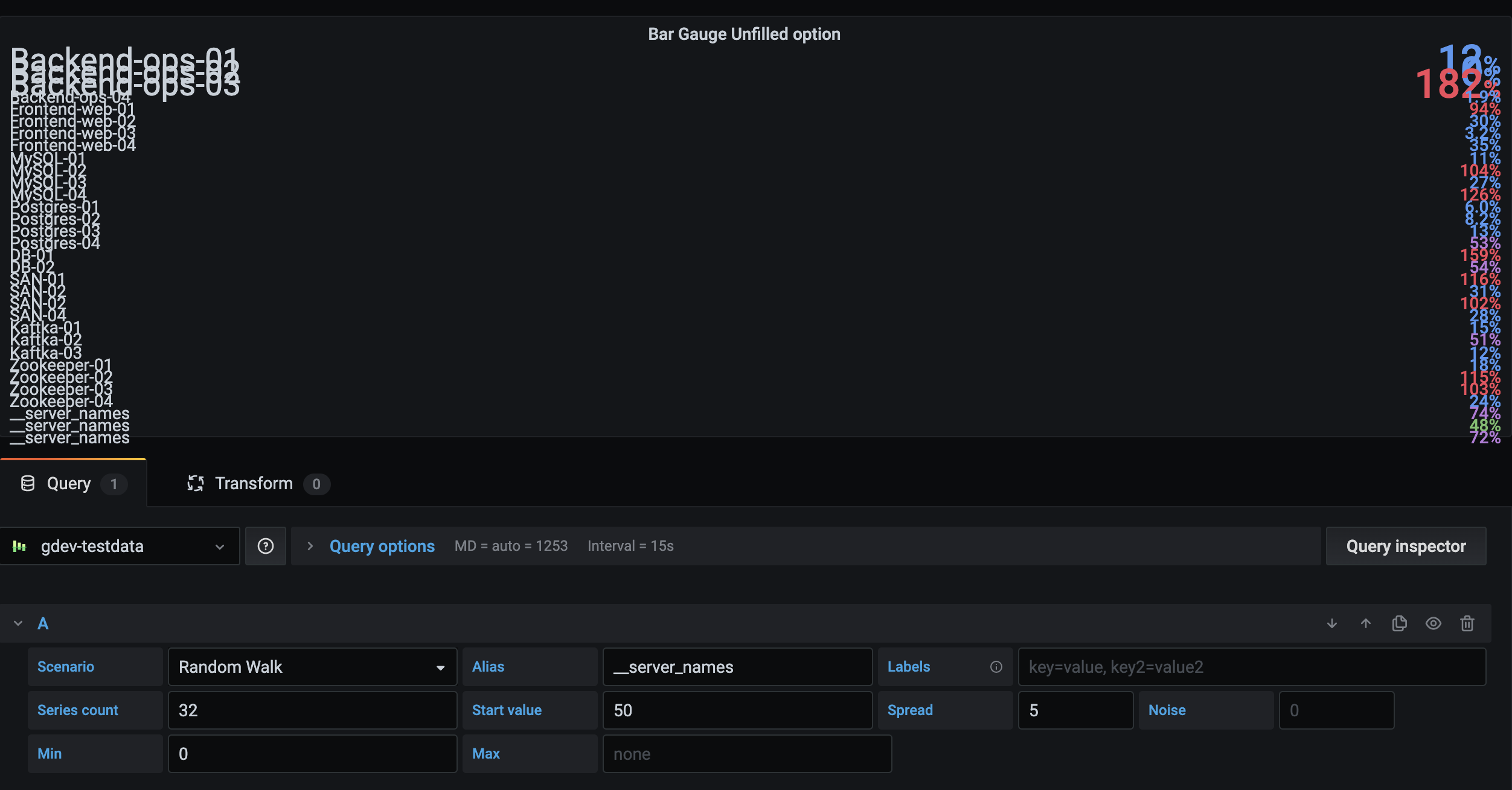The image size is (1512, 790).
Task: Select the Query tab
Action: (x=68, y=483)
